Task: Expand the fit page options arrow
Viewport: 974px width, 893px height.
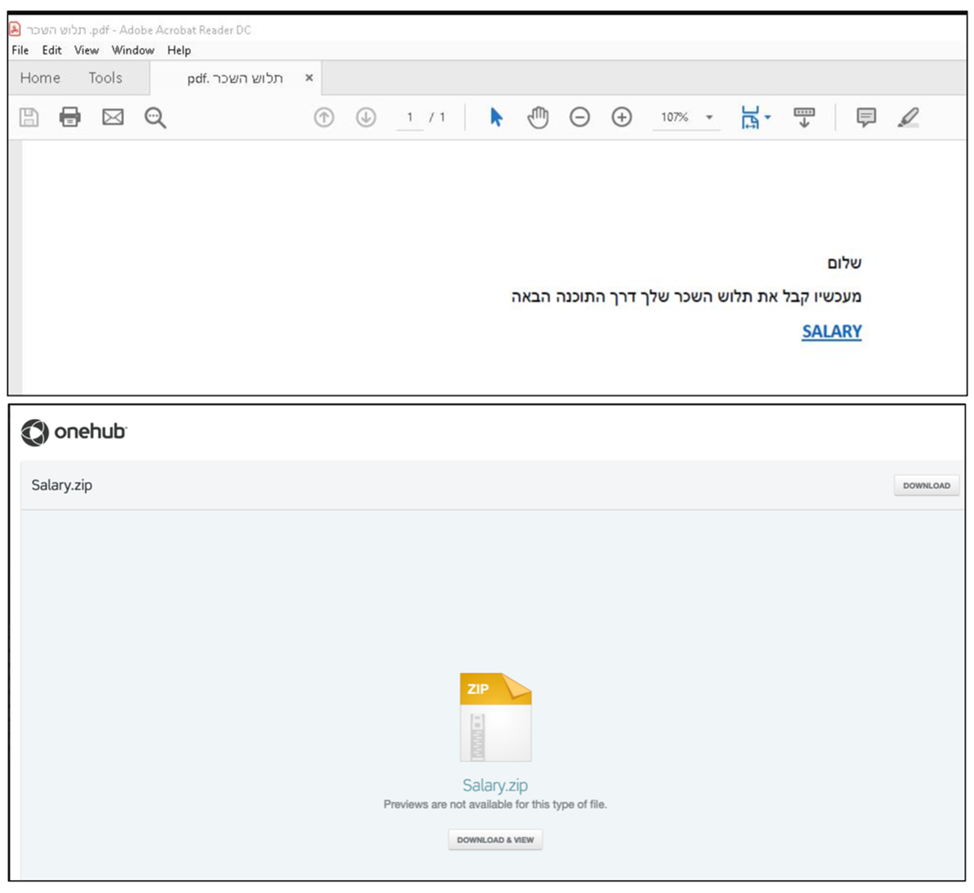Action: click(768, 117)
